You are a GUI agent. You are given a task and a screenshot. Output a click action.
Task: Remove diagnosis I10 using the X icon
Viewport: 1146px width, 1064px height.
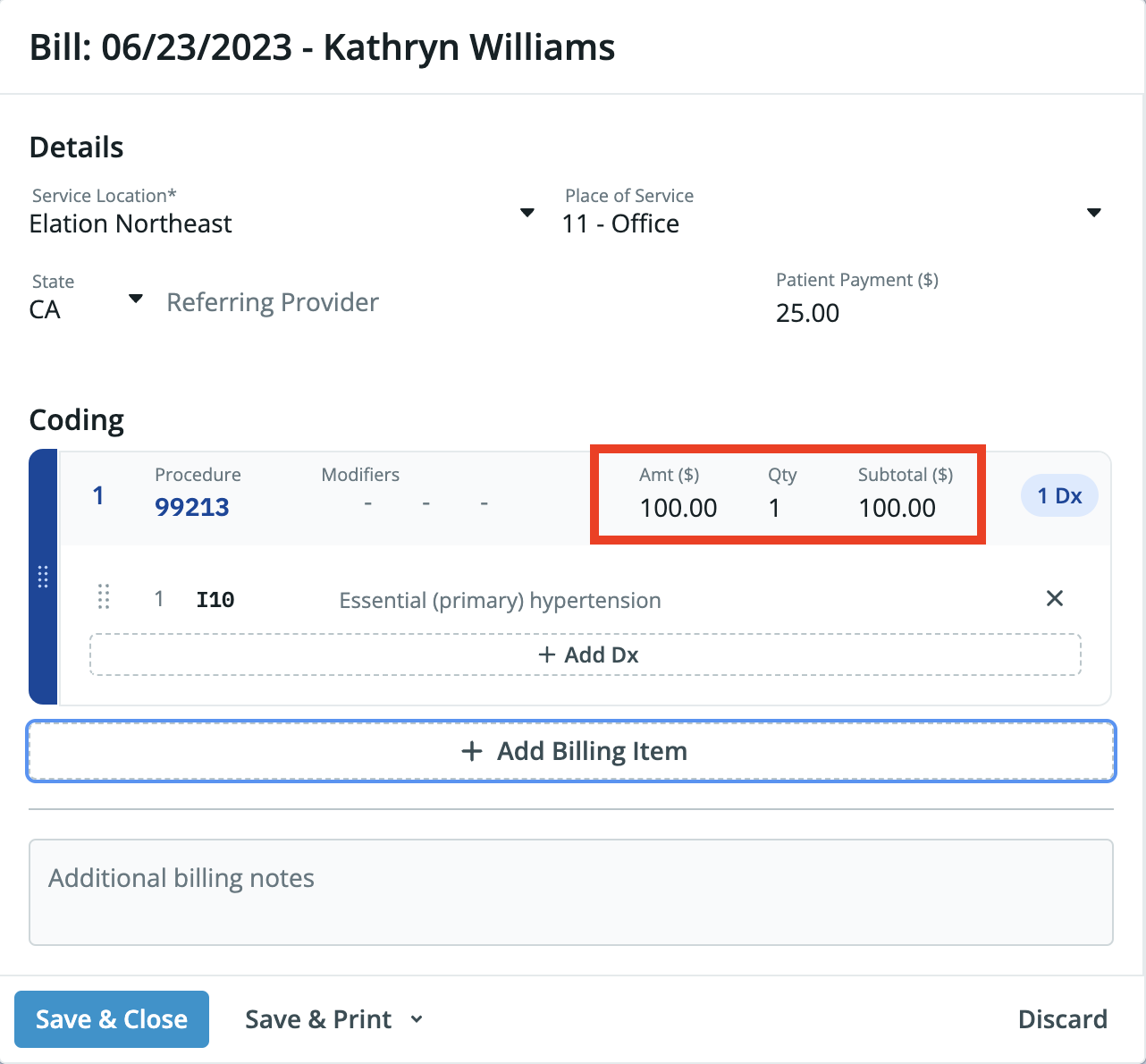(1055, 598)
